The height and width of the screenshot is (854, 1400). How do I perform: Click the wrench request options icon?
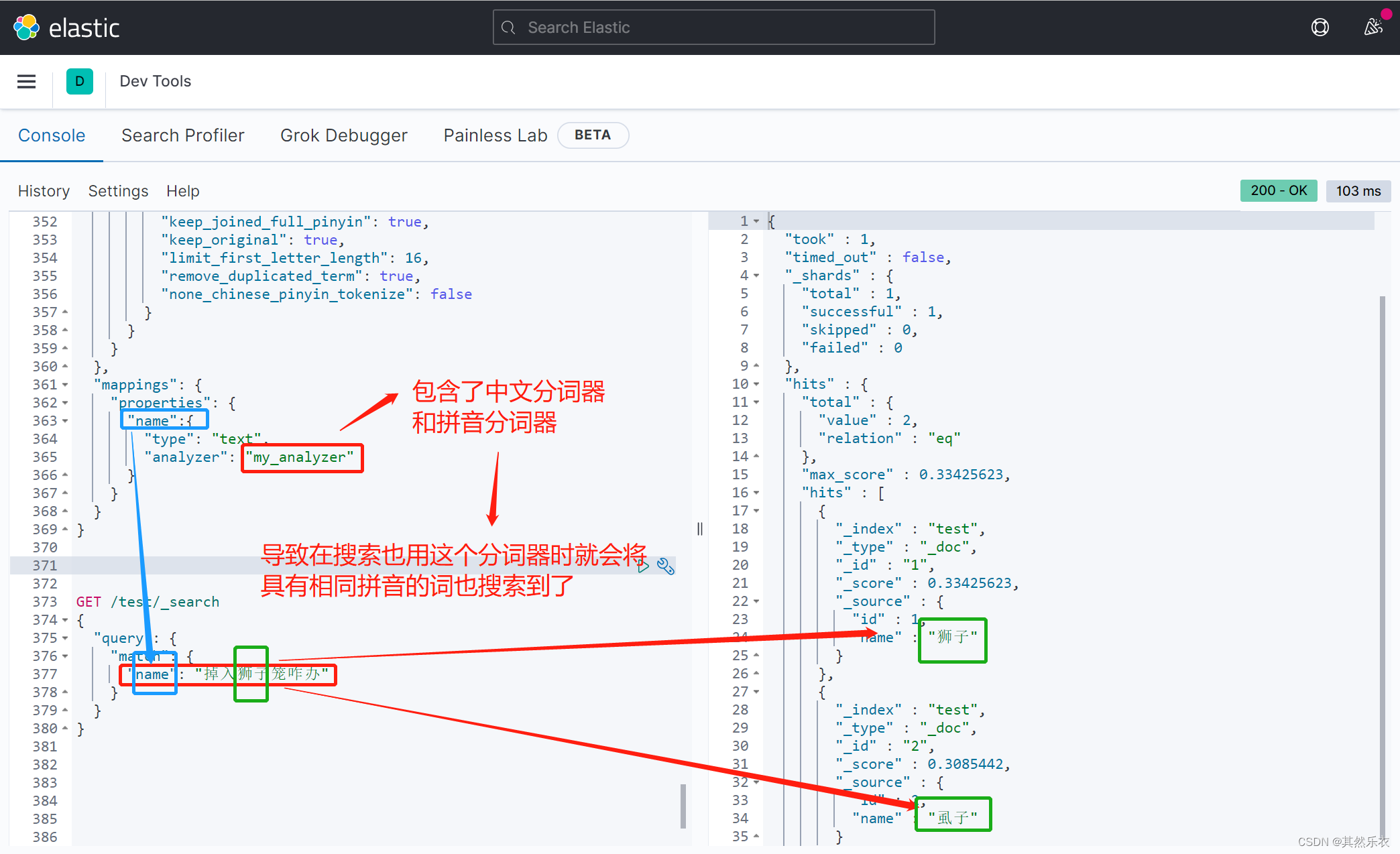point(666,566)
